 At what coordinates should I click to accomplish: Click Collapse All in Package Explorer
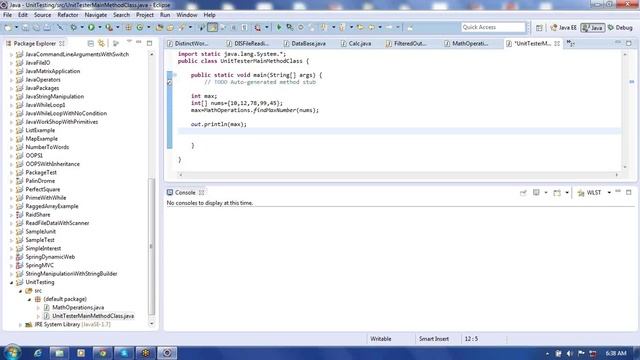(x=91, y=43)
